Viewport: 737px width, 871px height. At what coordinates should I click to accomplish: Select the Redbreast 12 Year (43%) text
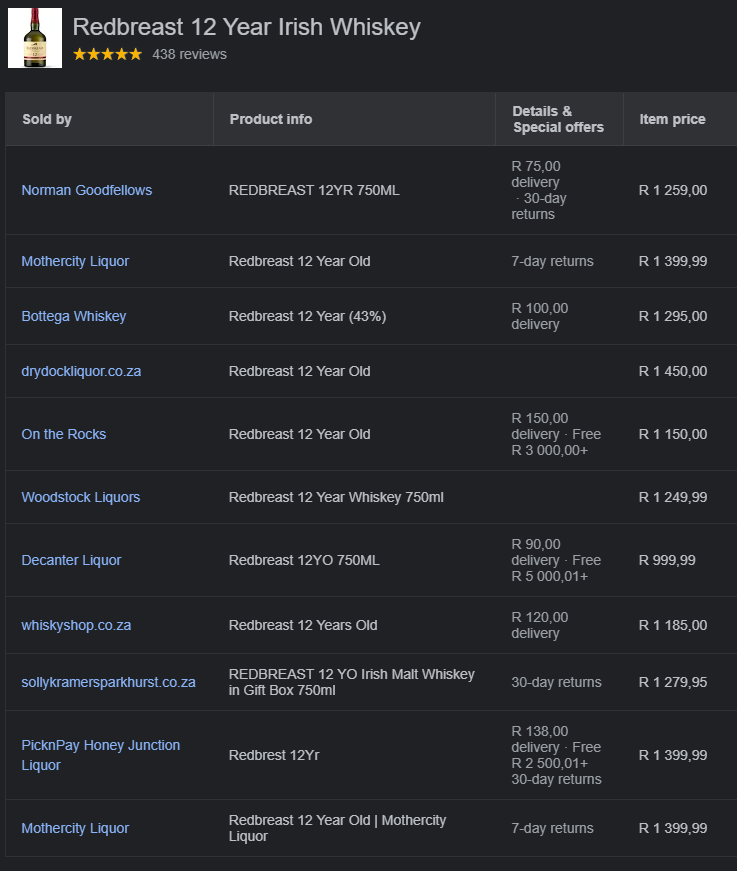(x=307, y=316)
